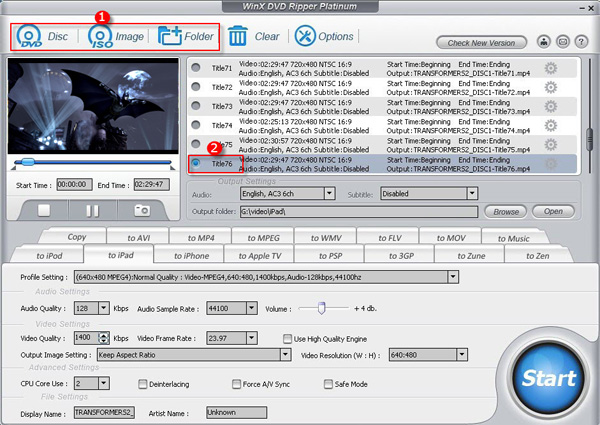Open the Audio track dropdown
The image size is (600, 425).
click(329, 194)
